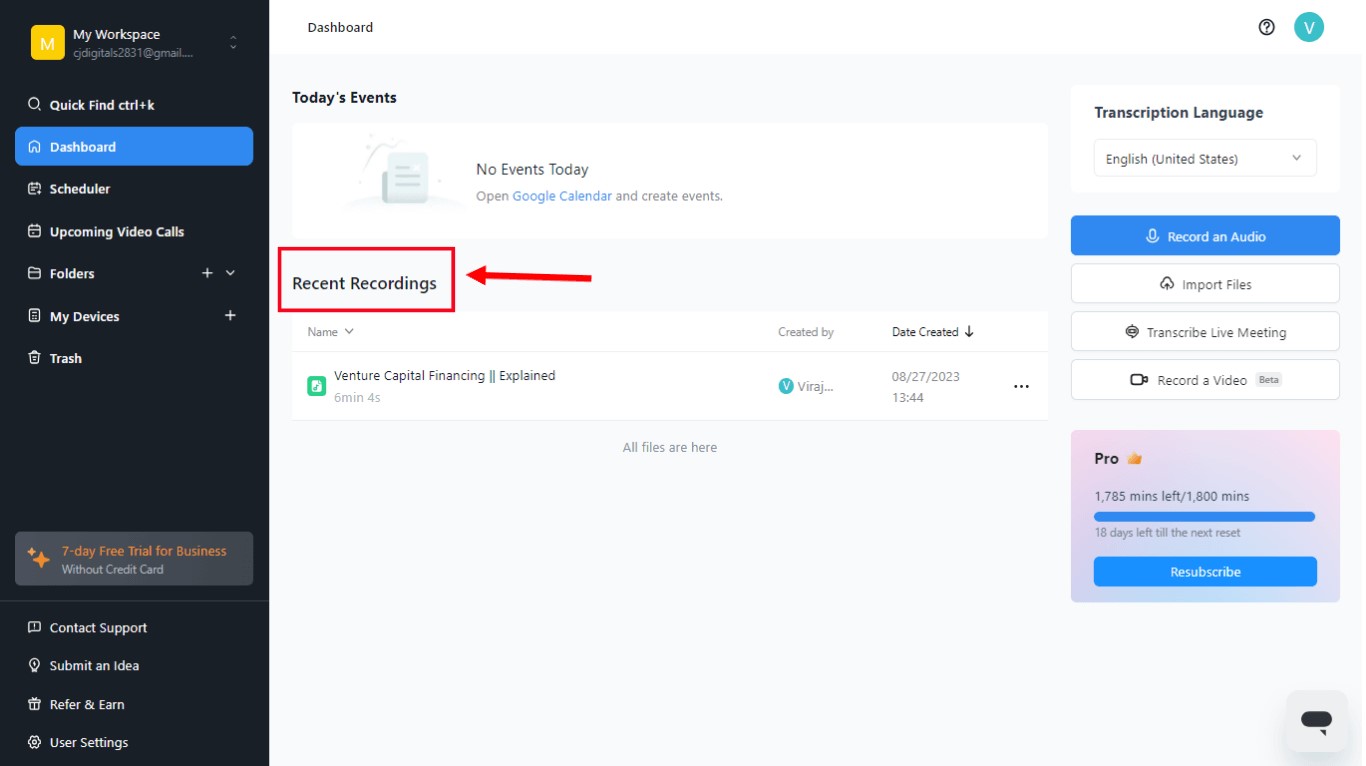This screenshot has height=766, width=1366.
Task: Open three-dot menu for Venture Capital recording
Action: [1021, 386]
